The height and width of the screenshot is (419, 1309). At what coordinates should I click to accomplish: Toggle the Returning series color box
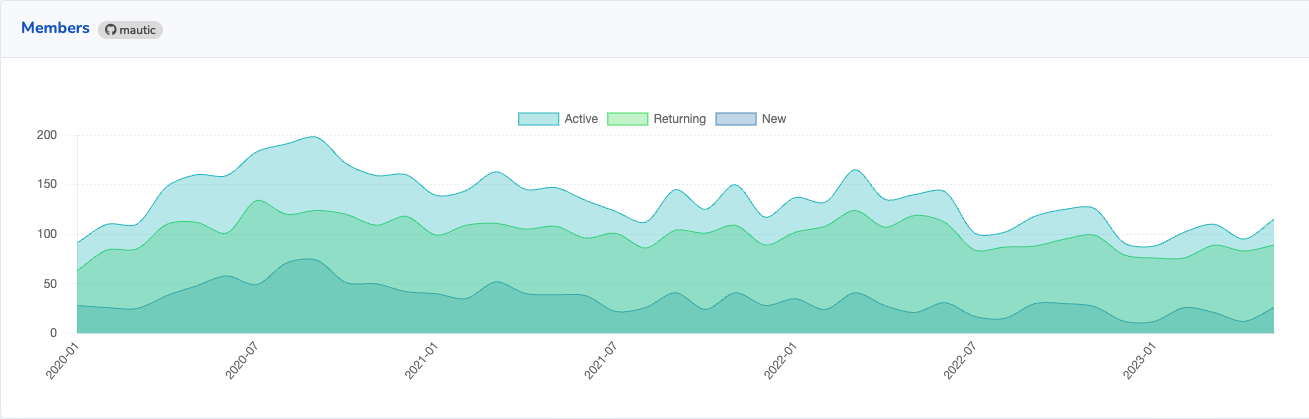(627, 119)
